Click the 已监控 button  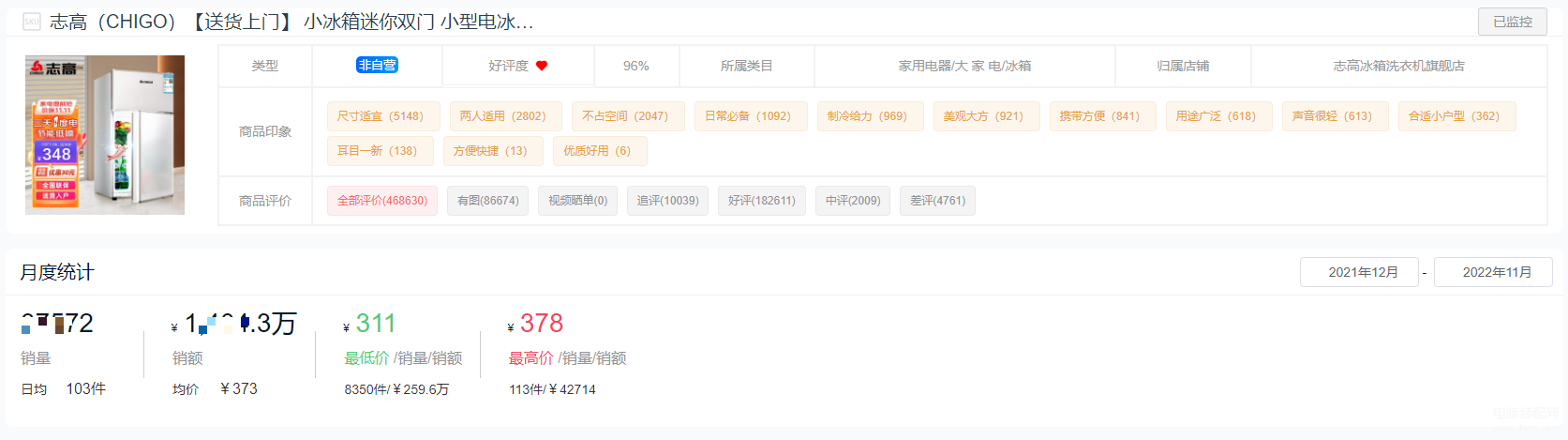(x=1513, y=22)
